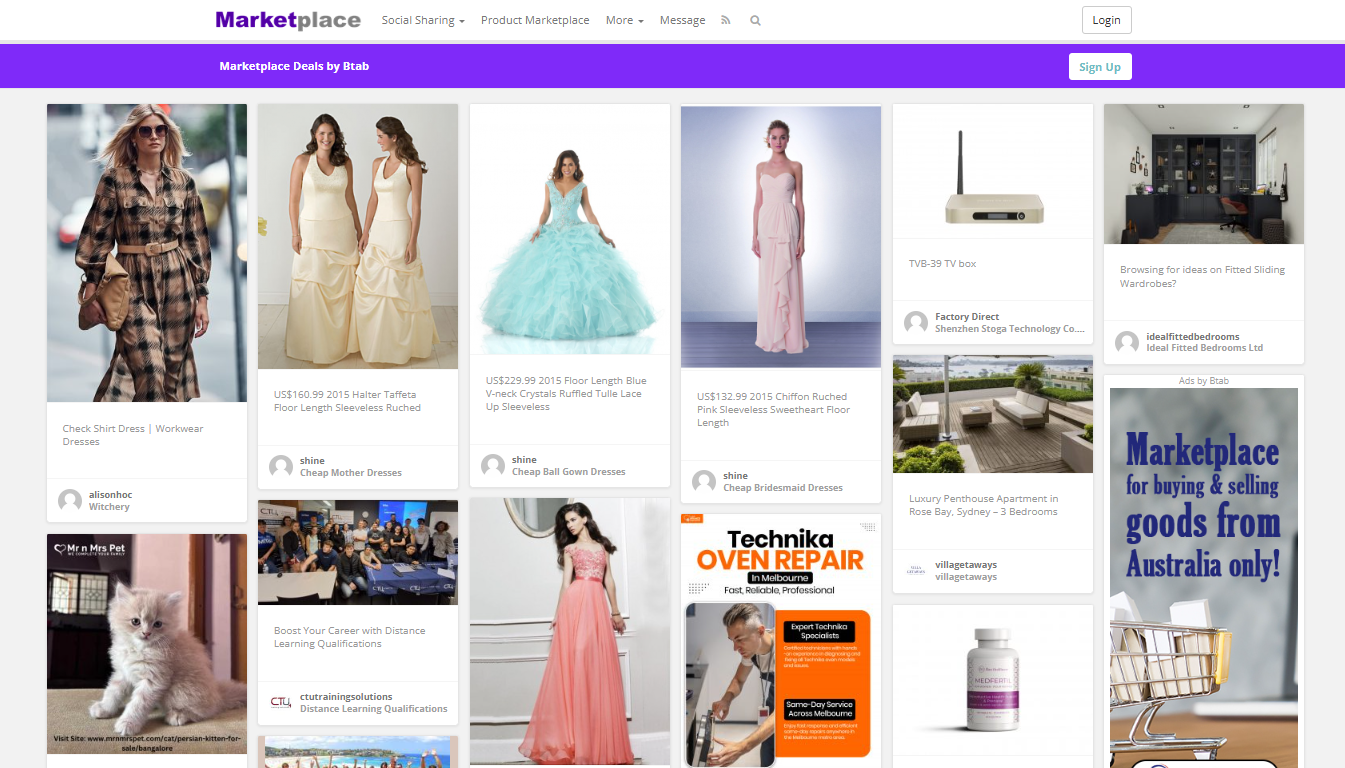Open Boost Your Career Distance Learning link
Viewport: 1345px width, 768px height.
[x=349, y=637]
